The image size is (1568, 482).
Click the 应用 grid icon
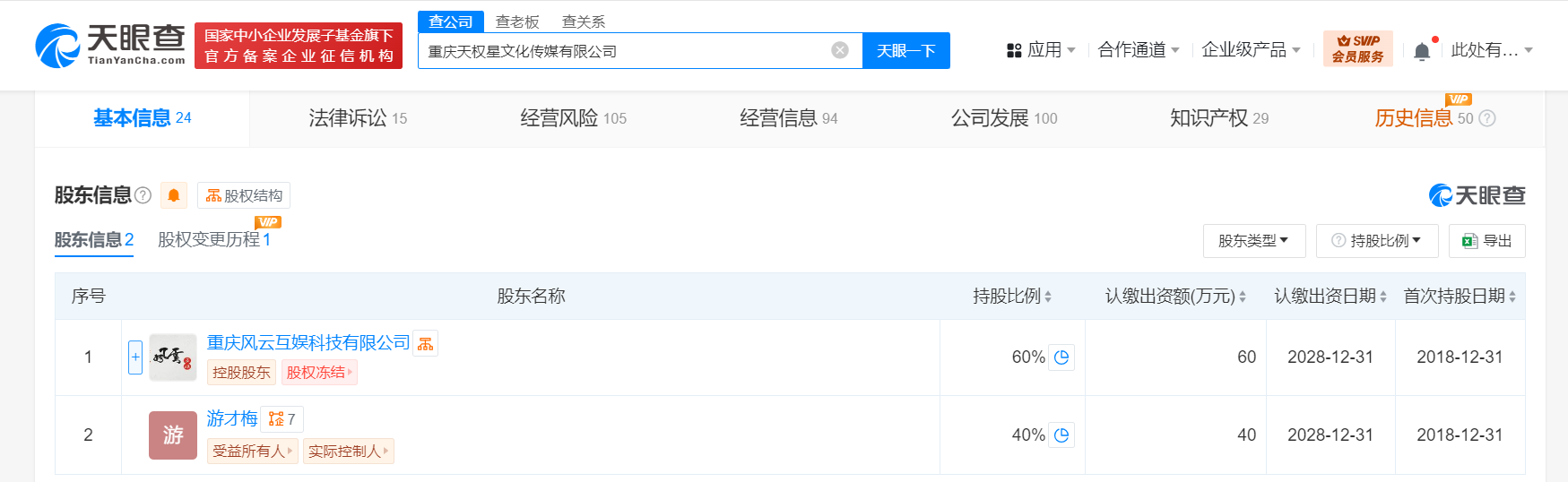pyautogui.click(x=1014, y=50)
